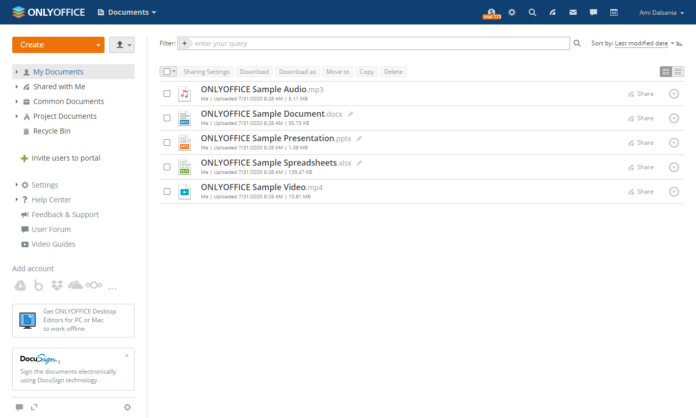Open the Sort by Last modified date dropdown

647,44
